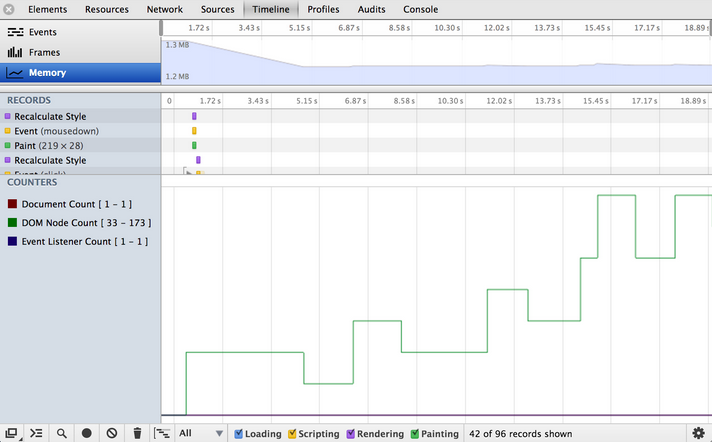Show the console drawer icon

(36, 433)
